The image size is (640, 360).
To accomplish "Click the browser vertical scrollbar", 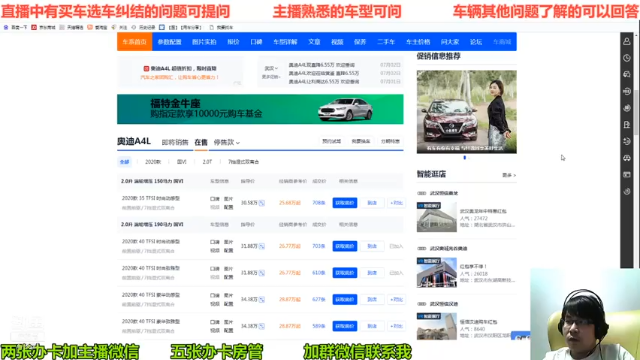I will coord(636,112).
